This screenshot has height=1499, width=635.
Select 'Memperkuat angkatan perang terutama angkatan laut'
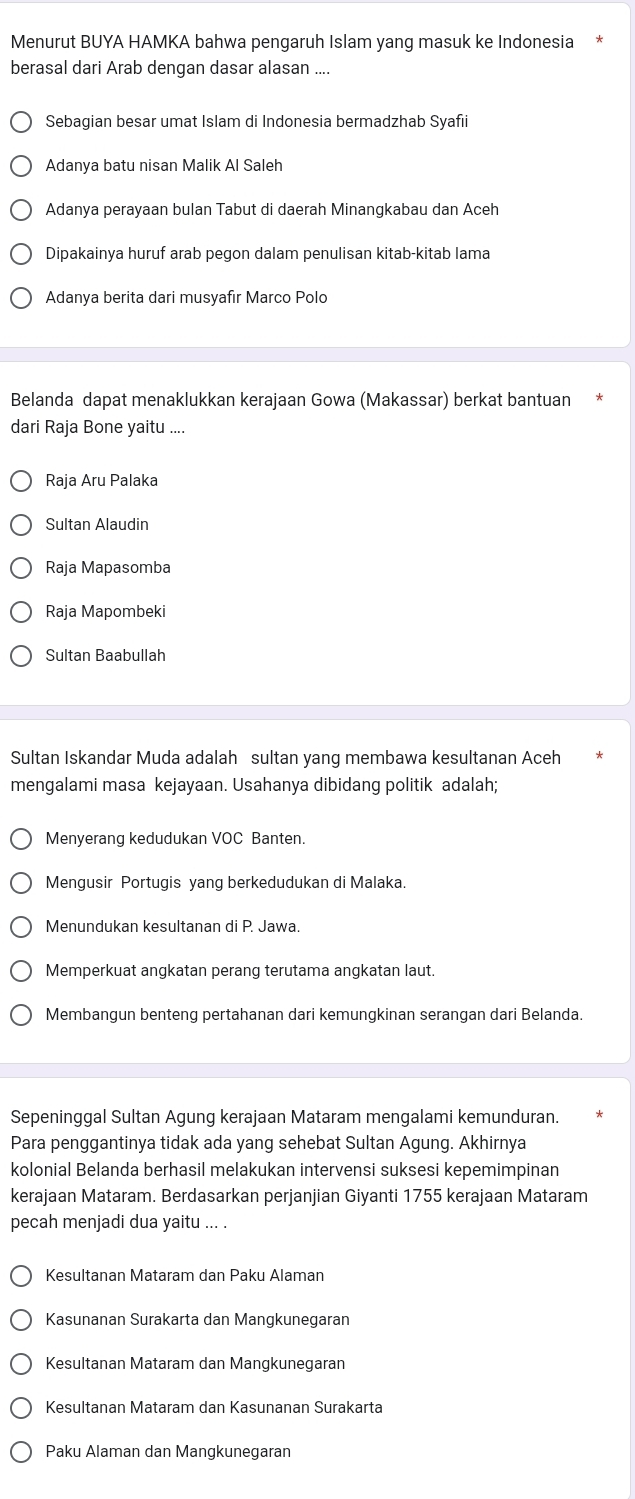[x=21, y=971]
